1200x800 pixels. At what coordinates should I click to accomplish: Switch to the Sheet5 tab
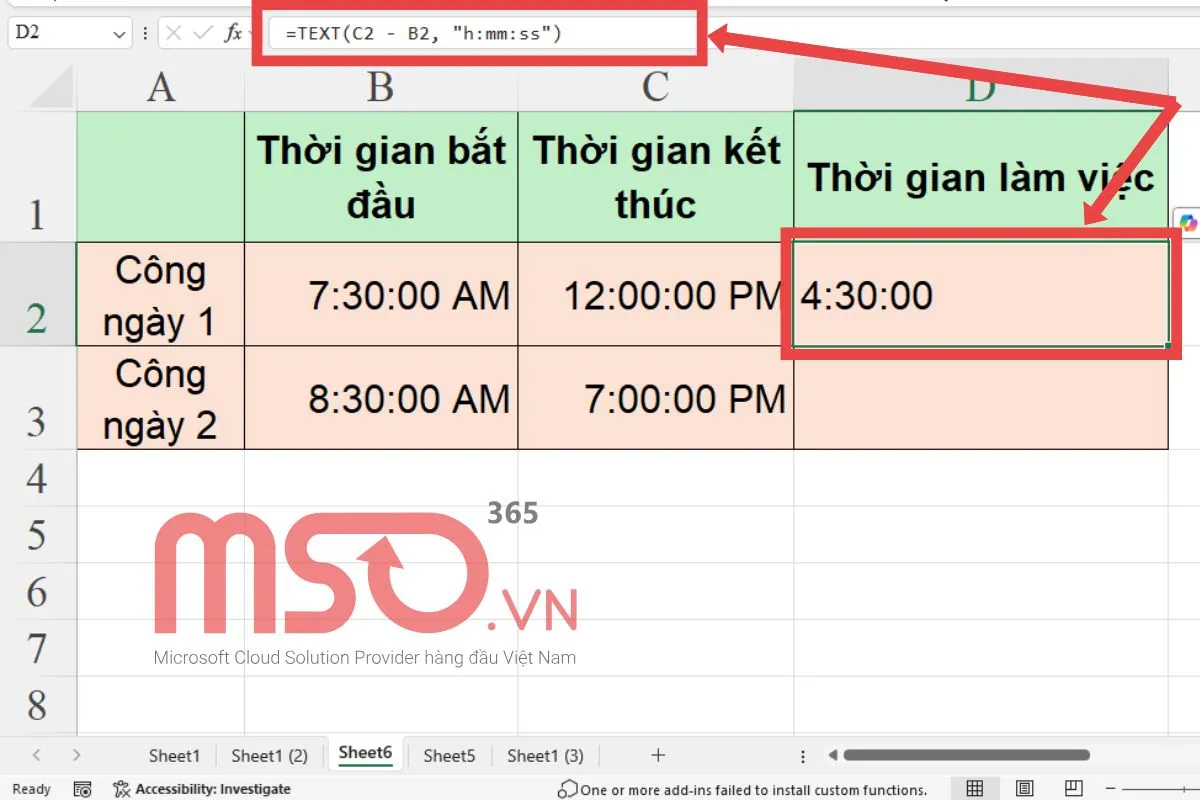tap(448, 756)
